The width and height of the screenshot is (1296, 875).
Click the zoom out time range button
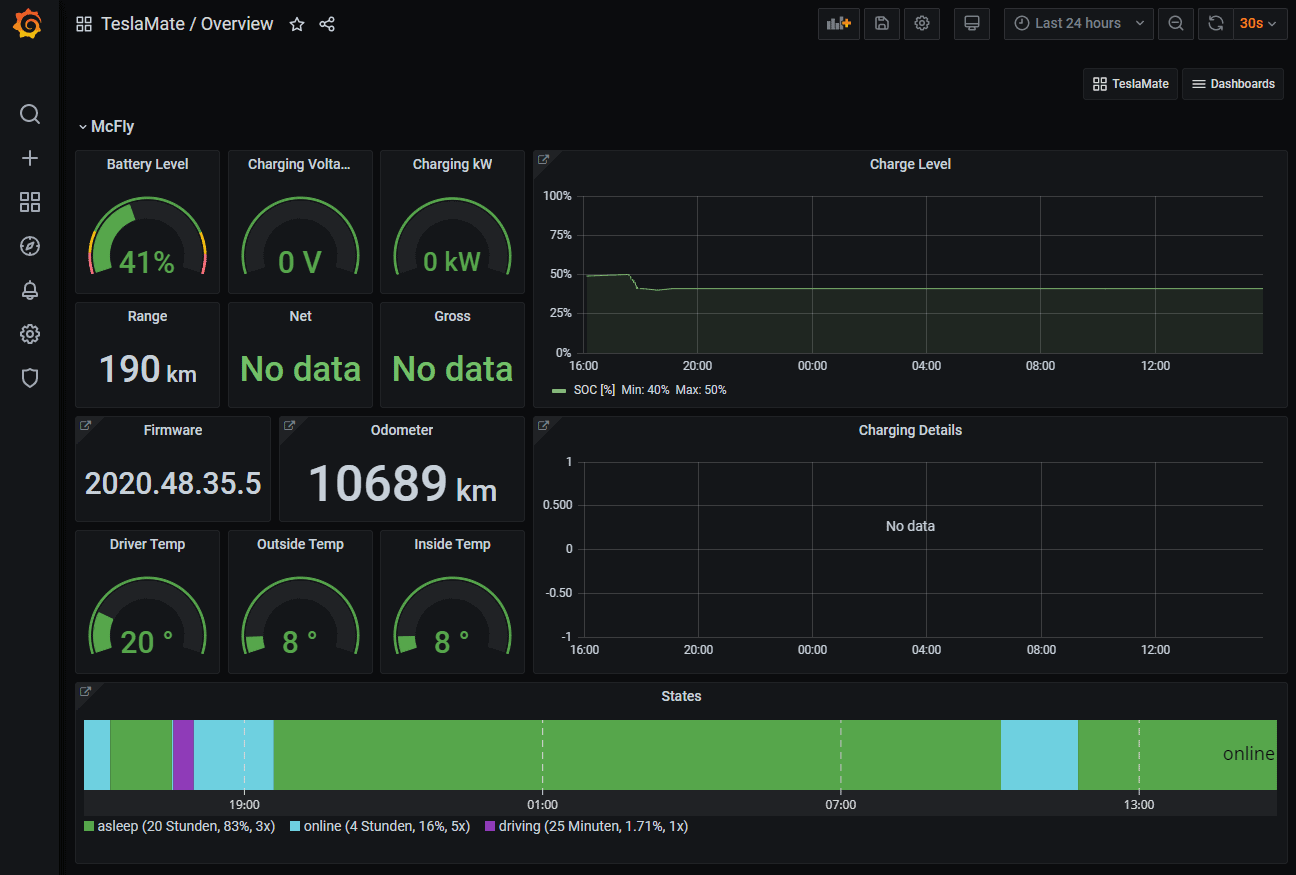1176,23
